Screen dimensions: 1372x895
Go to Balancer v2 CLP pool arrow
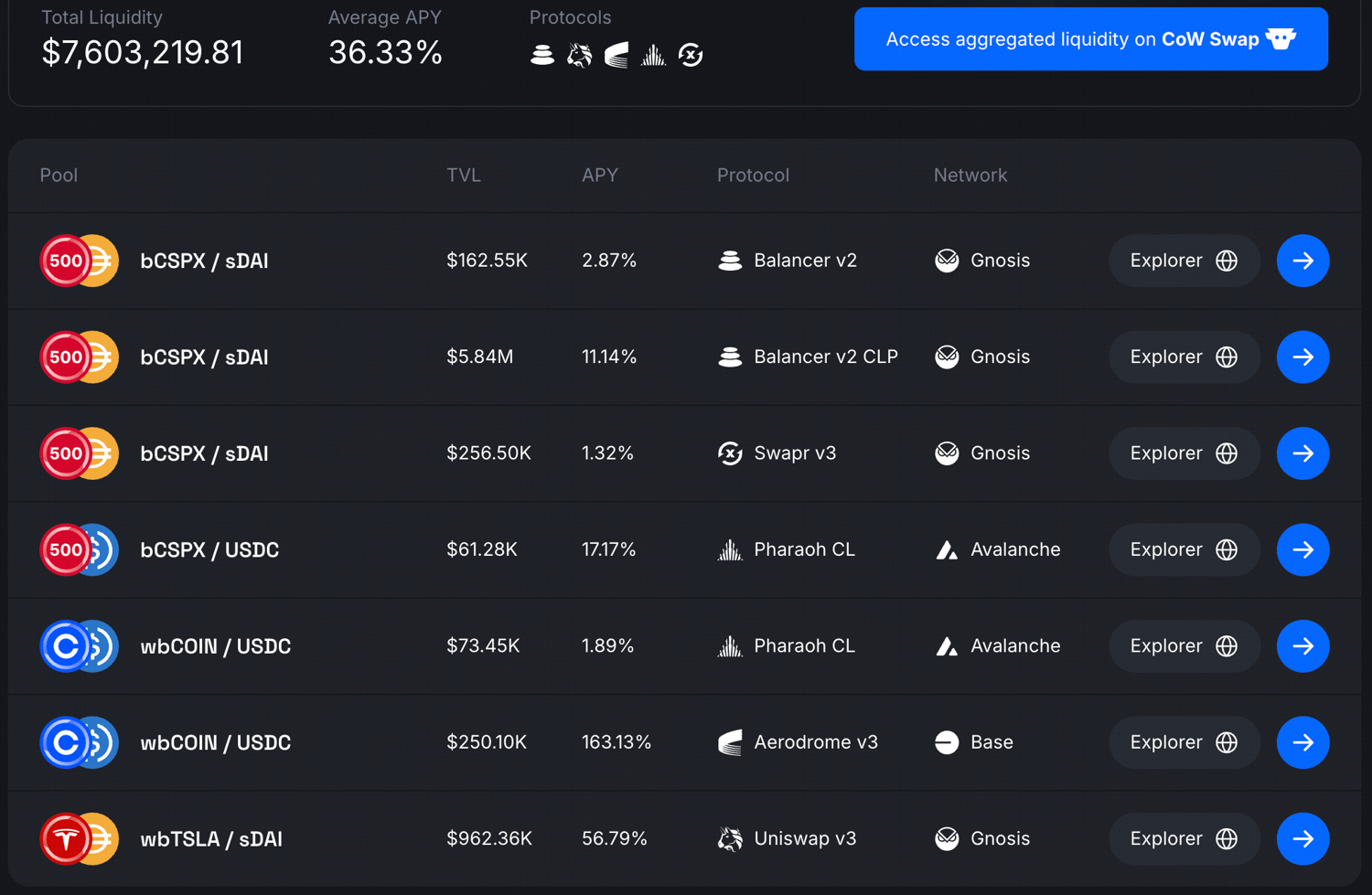coord(1302,357)
